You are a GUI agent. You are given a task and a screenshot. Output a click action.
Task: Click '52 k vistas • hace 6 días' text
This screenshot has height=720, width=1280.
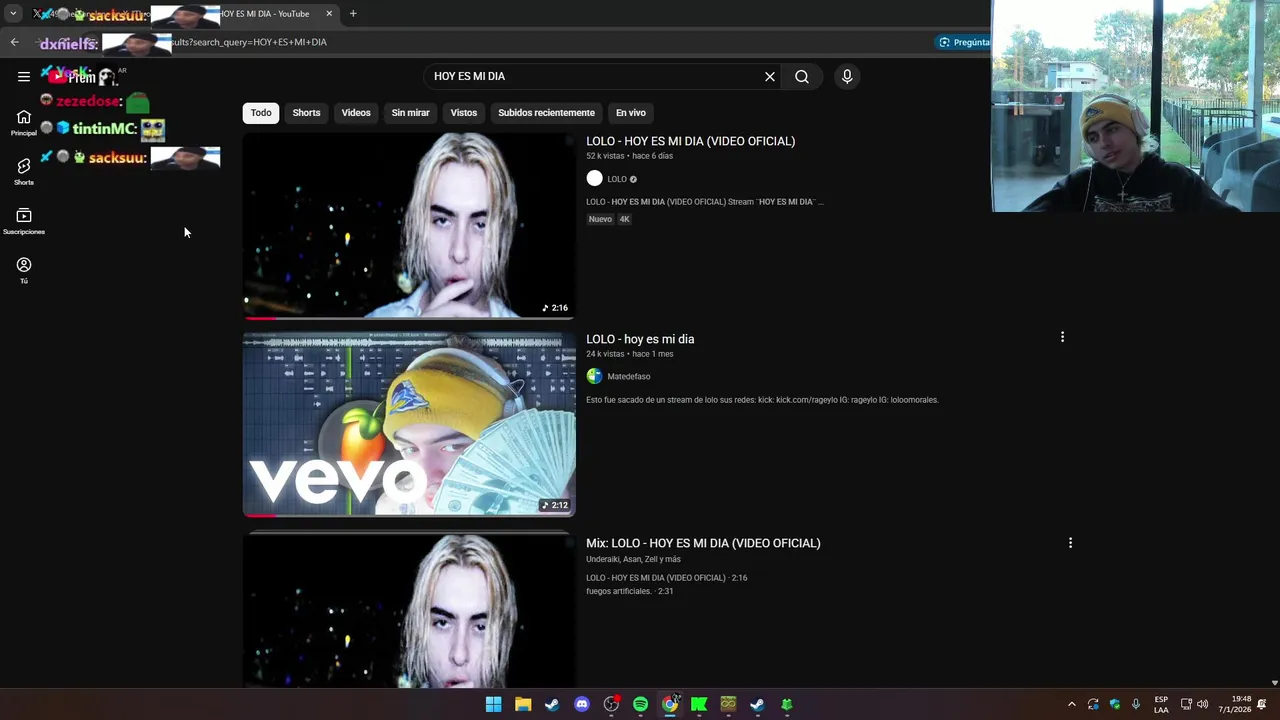(x=629, y=156)
